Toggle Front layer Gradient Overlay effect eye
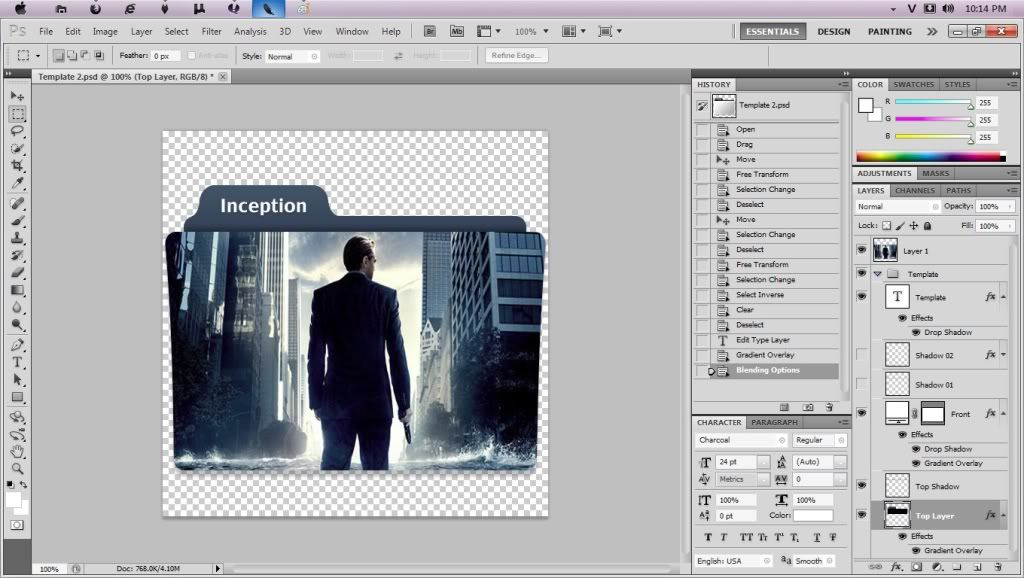This screenshot has height=578, width=1024. 916,463
